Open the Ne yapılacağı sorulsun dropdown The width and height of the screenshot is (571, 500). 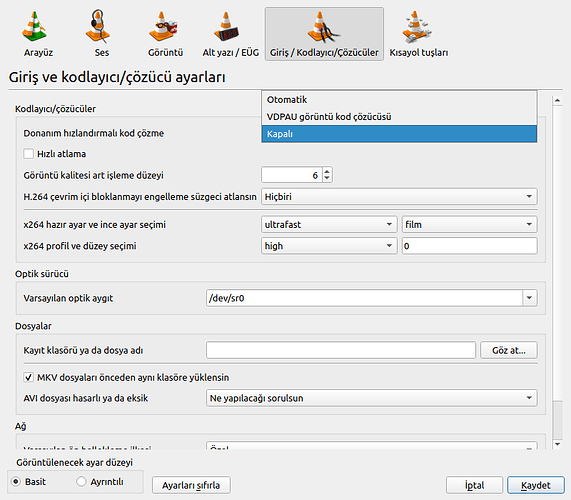point(371,398)
